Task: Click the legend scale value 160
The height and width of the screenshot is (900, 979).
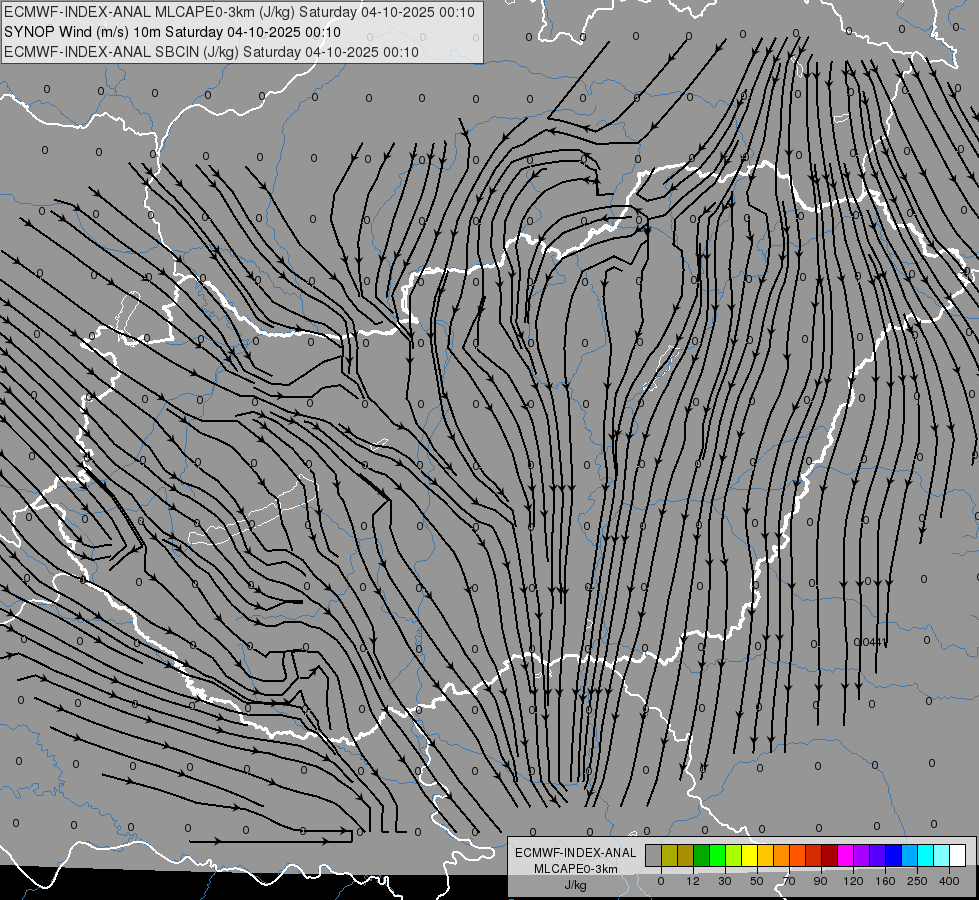Action: (x=885, y=881)
